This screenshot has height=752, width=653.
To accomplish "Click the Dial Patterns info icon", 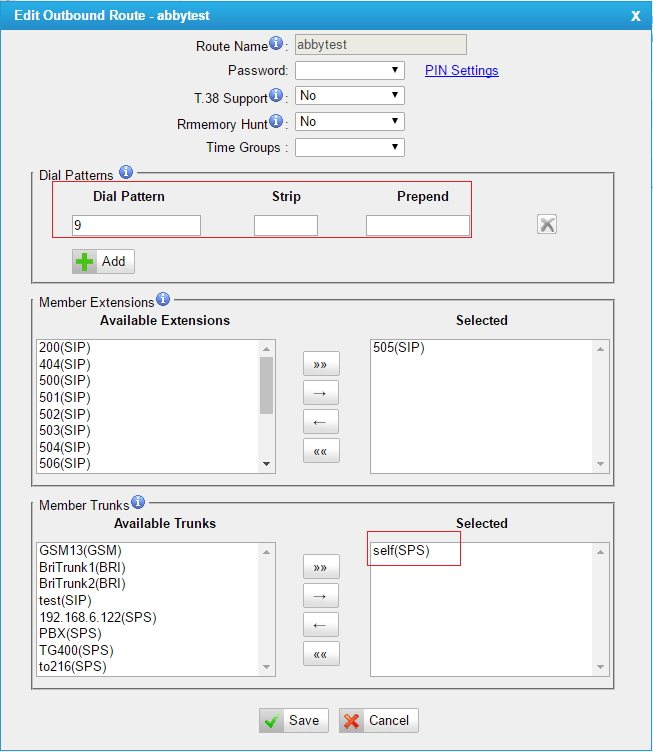I will (x=126, y=172).
